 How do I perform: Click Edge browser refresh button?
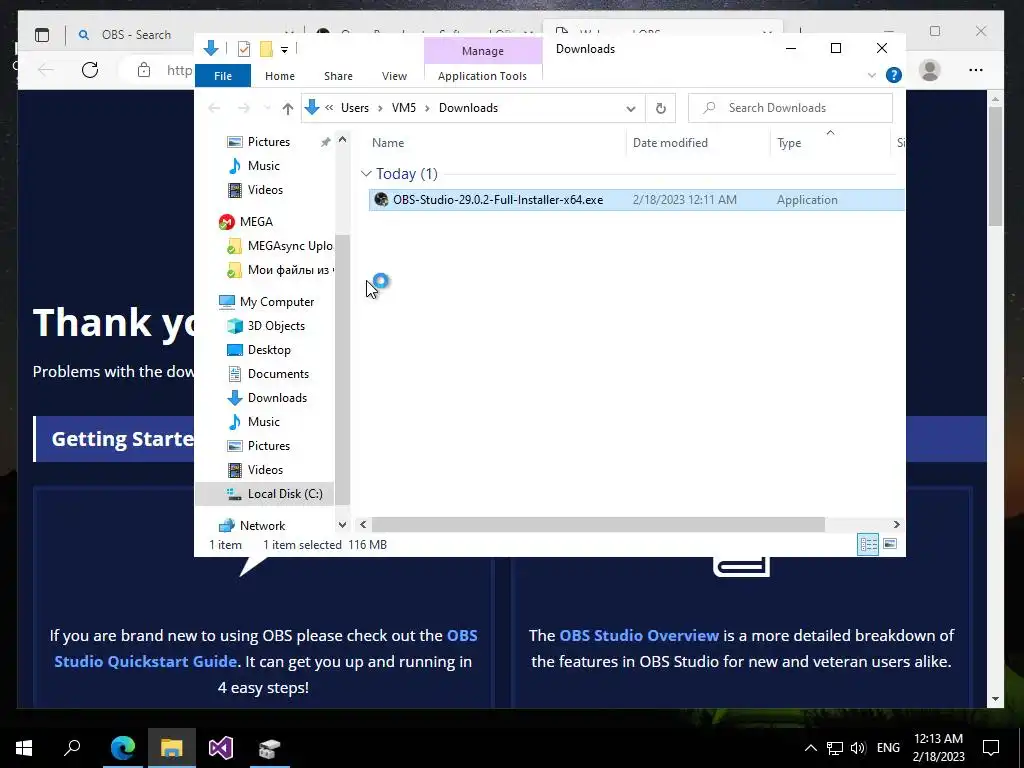pos(90,70)
